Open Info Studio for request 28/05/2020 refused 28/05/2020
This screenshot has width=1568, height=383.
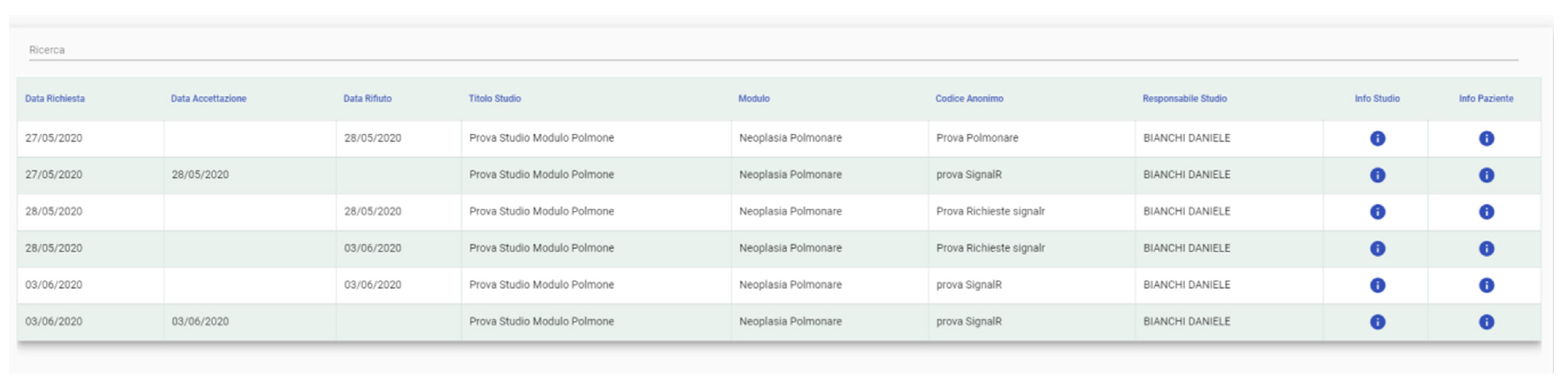pos(1377,212)
